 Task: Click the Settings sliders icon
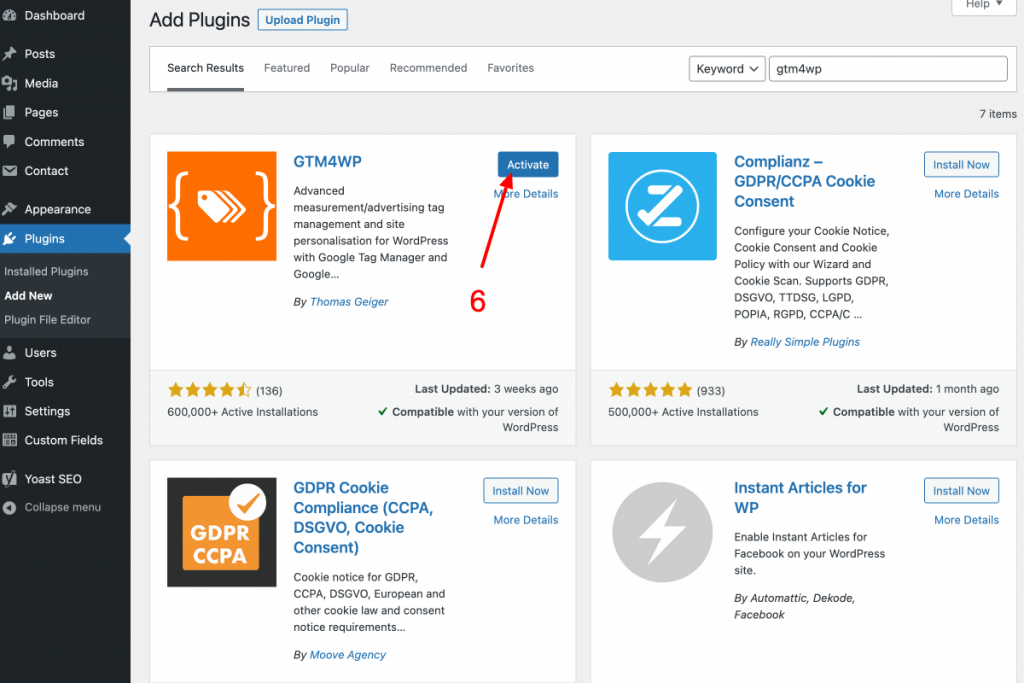(x=9, y=411)
